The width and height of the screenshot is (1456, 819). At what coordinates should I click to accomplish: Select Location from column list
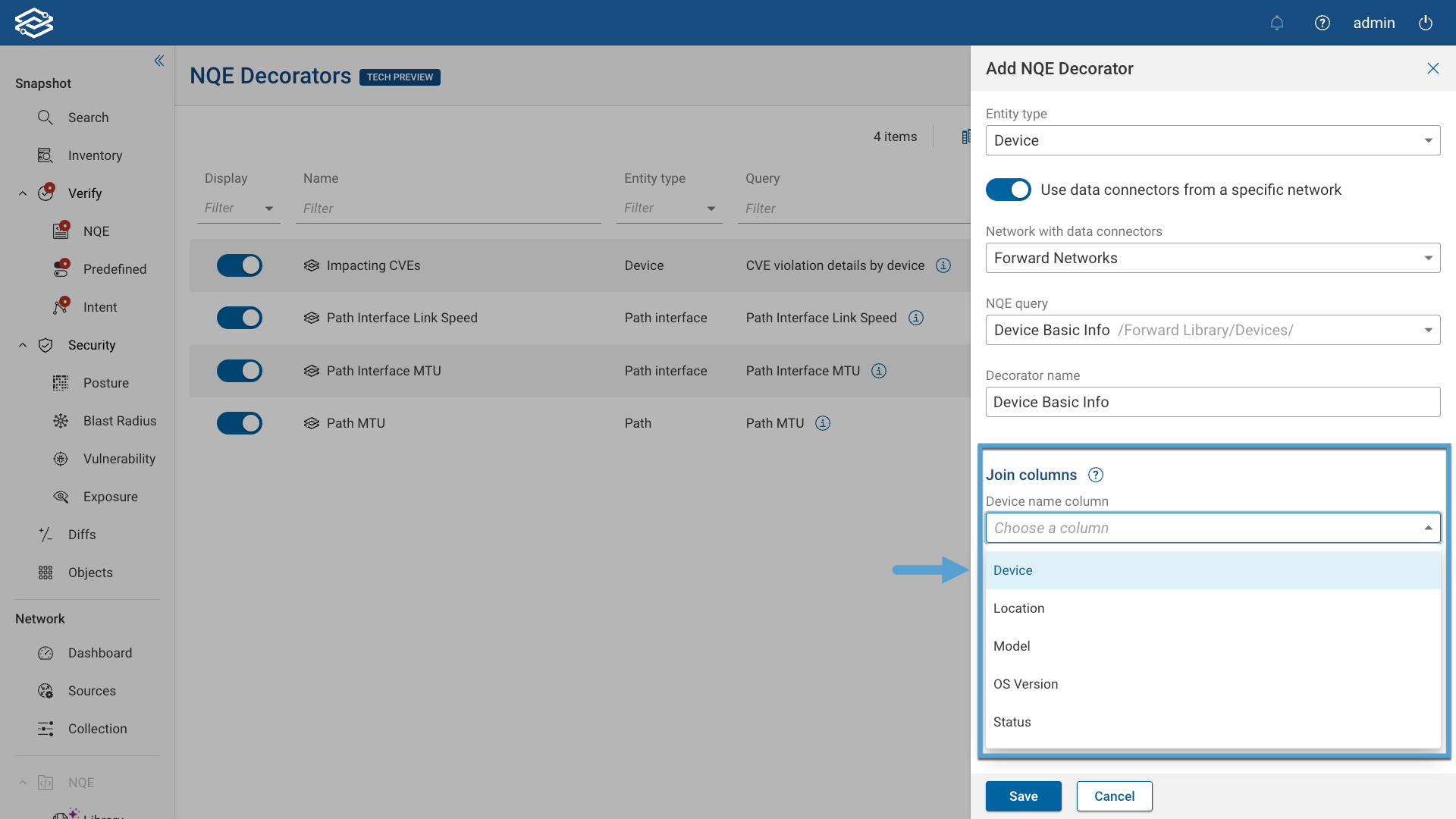click(1019, 608)
